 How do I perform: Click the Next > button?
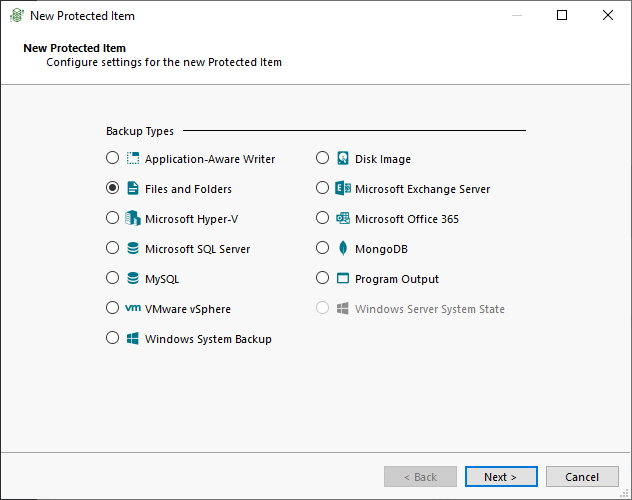(x=501, y=477)
